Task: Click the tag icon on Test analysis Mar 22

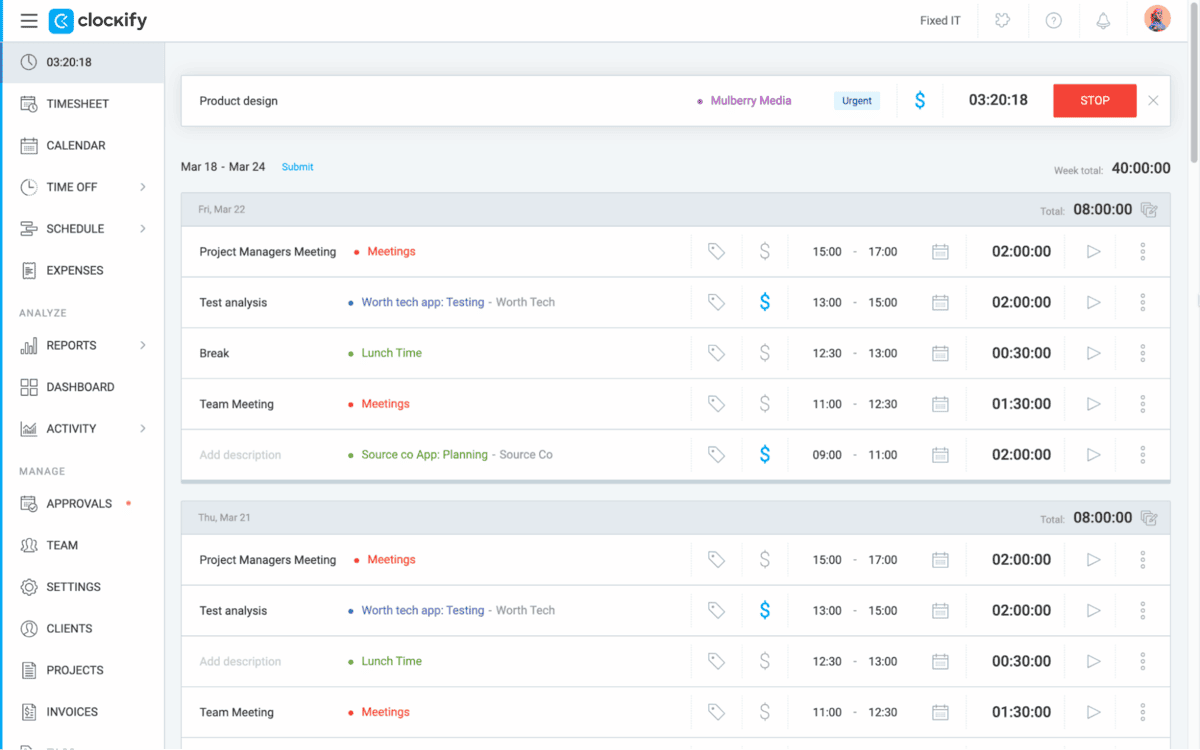Action: click(x=716, y=302)
